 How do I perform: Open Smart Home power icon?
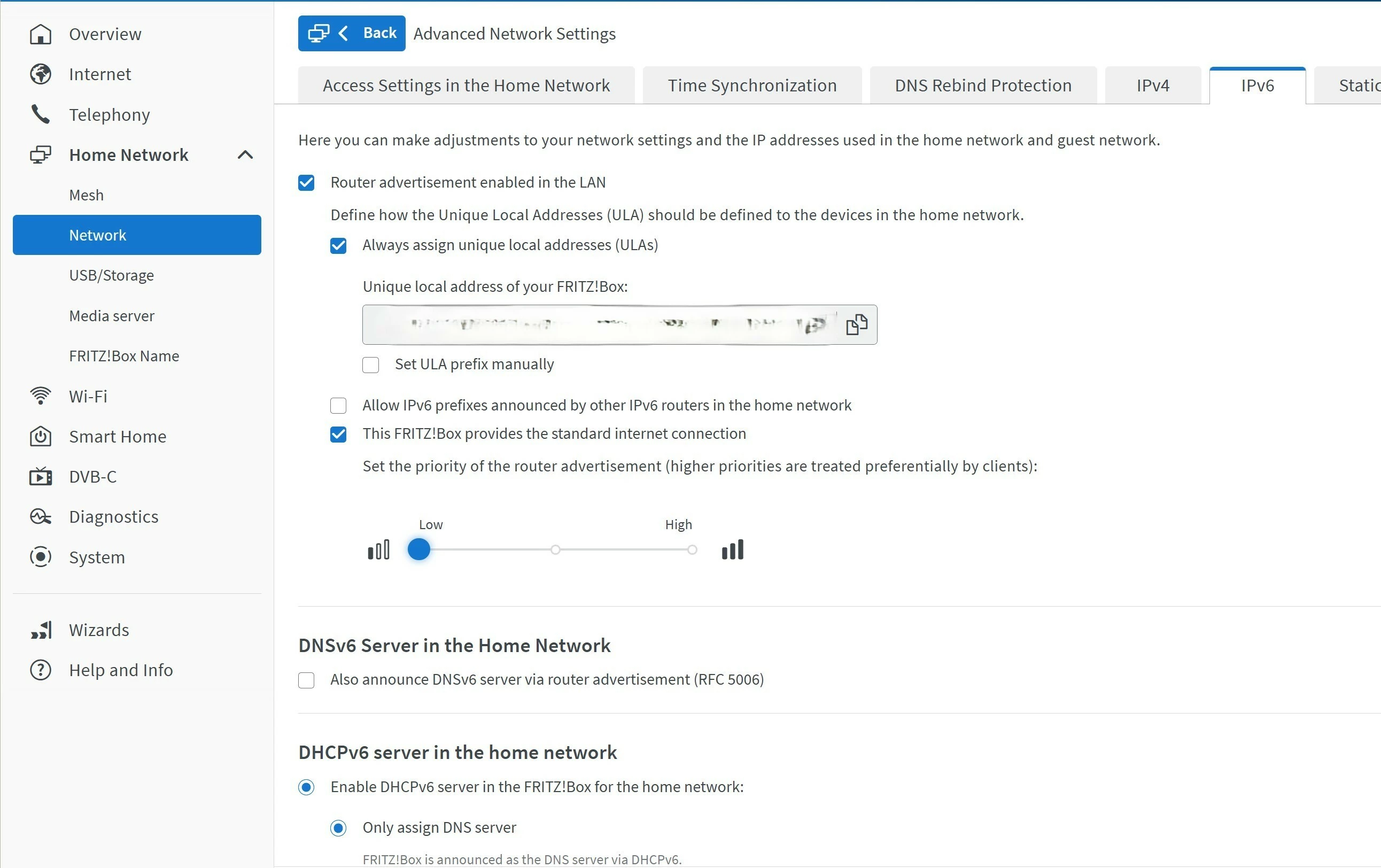click(40, 437)
